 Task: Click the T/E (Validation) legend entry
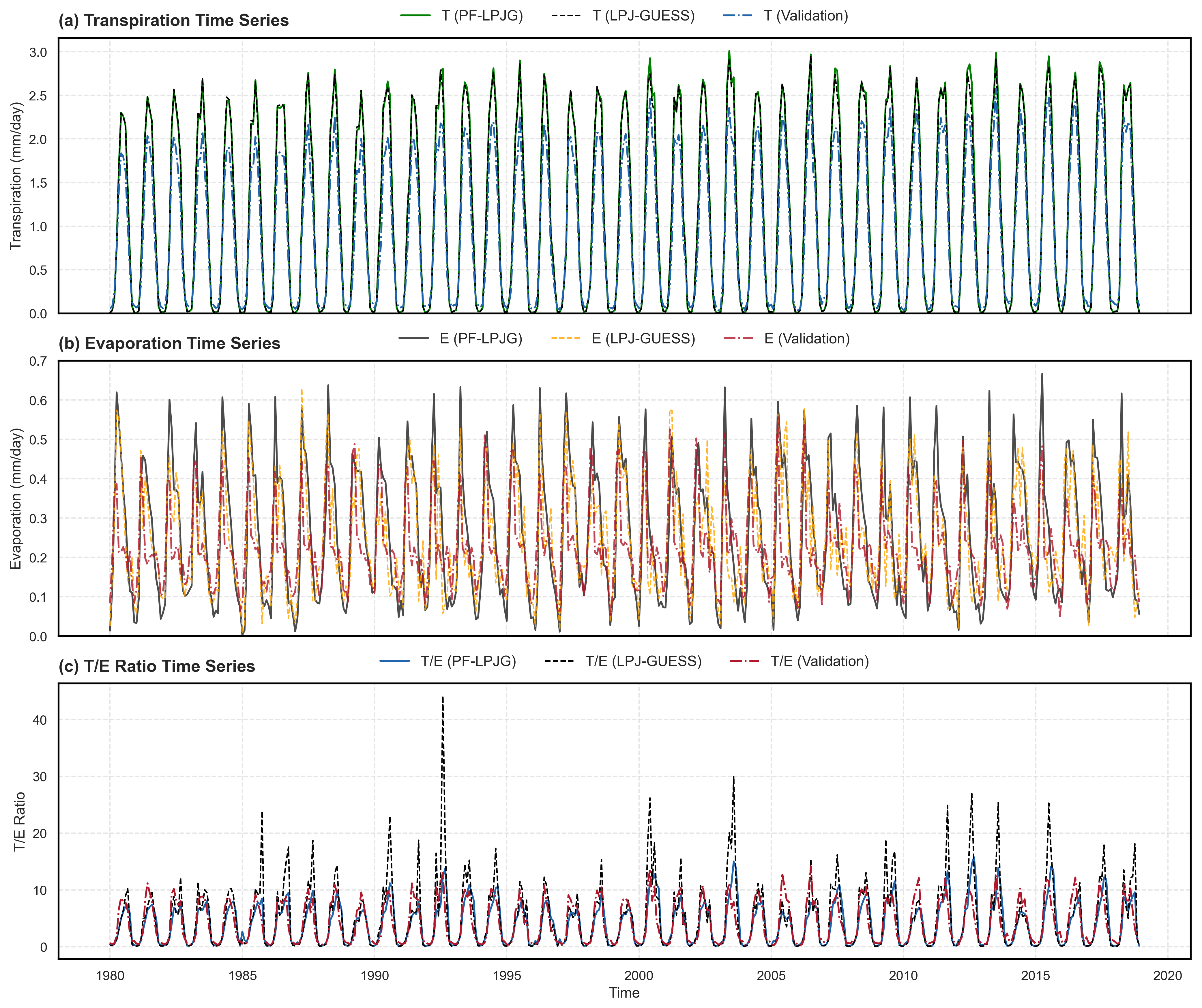pyautogui.click(x=819, y=662)
